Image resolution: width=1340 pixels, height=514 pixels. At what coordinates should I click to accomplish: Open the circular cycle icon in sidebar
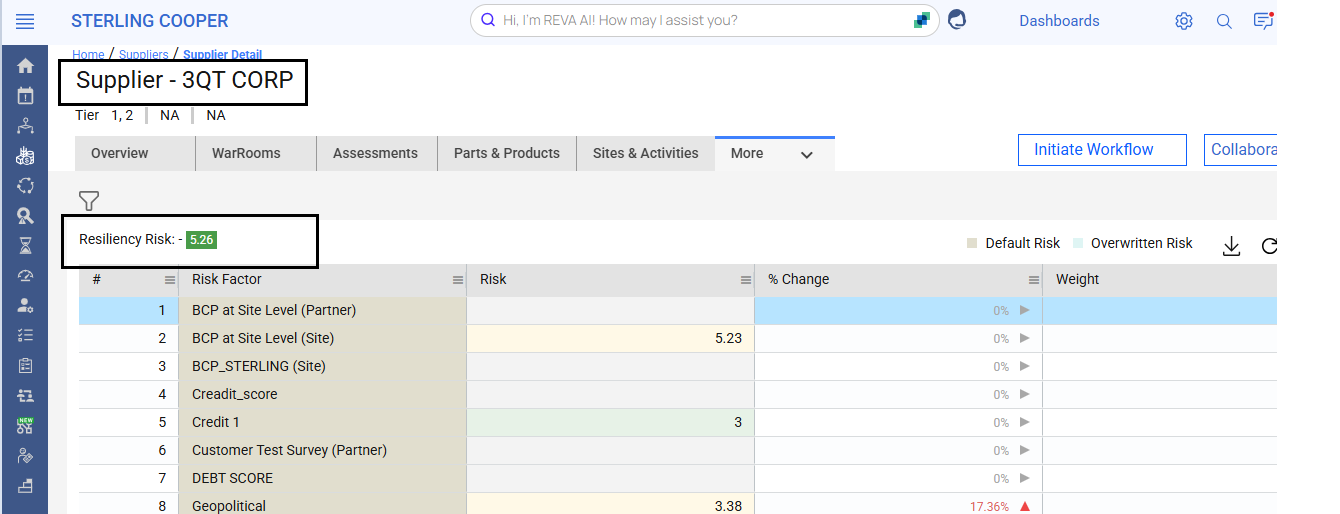pos(25,186)
